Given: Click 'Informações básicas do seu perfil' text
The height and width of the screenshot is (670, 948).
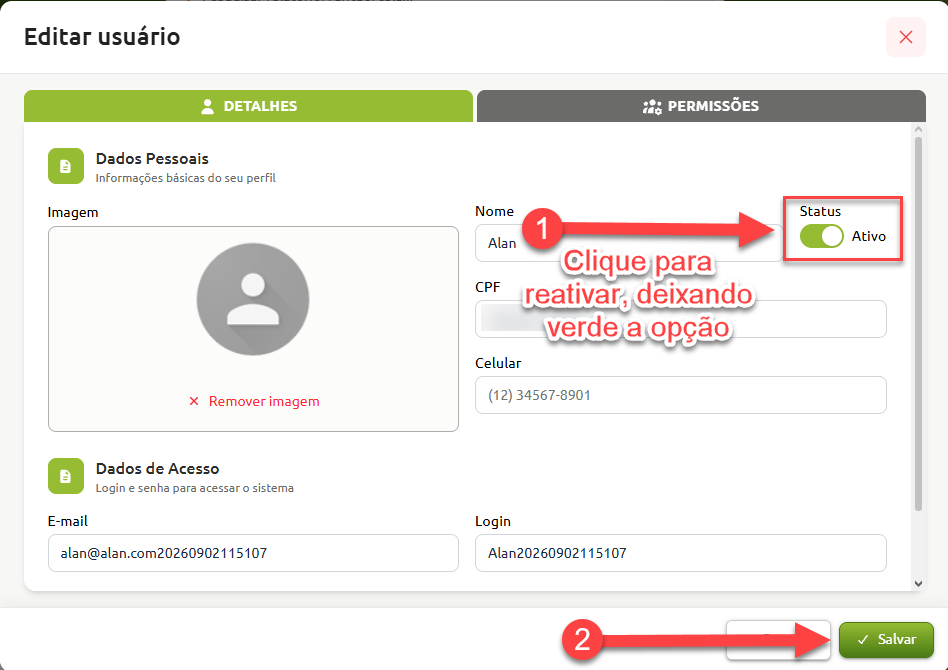Looking at the screenshot, I should pos(186,178).
